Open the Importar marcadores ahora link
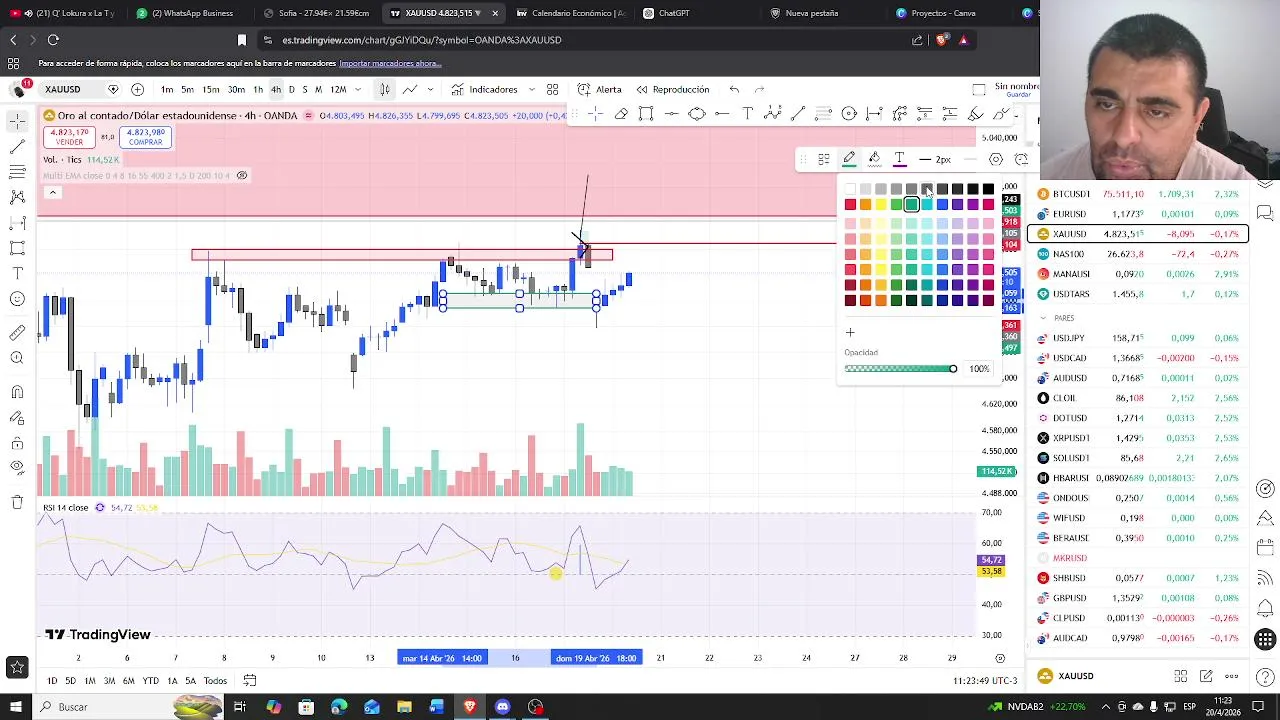This screenshot has height=720, width=1280. (390, 63)
